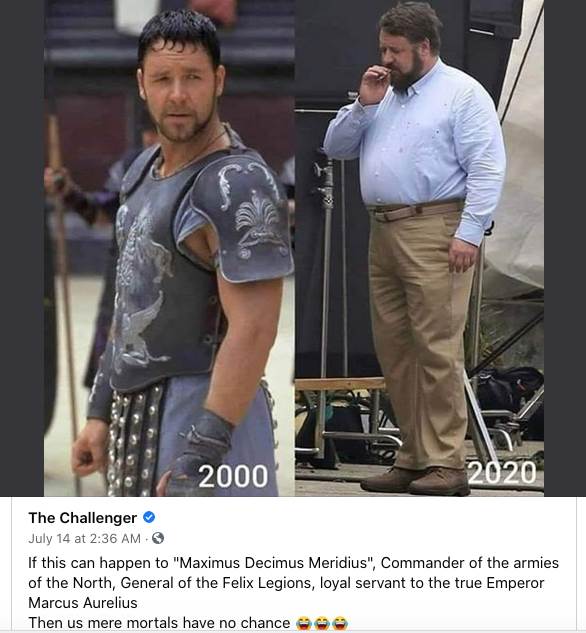This screenshot has height=633, width=586.
Task: Click the middle laughing-crying emoji
Action: [x=322, y=623]
